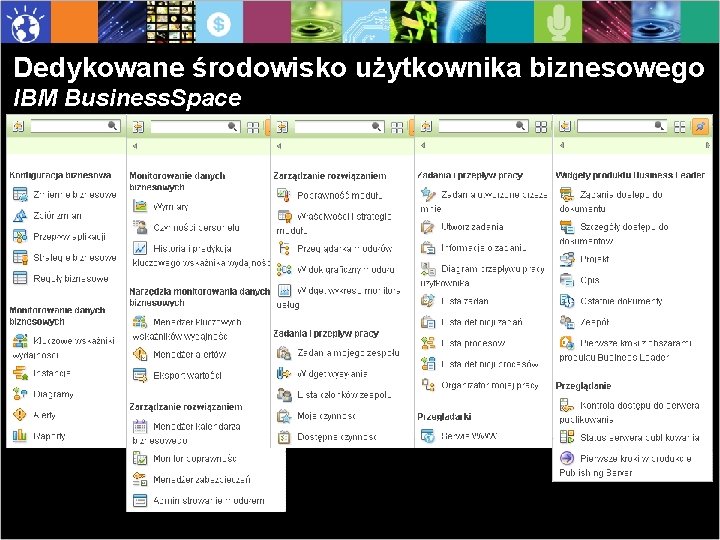Image resolution: width=720 pixels, height=540 pixels.
Task: Click Kluczowe wskaźniki wydajności widget label
Action: (x=63, y=347)
